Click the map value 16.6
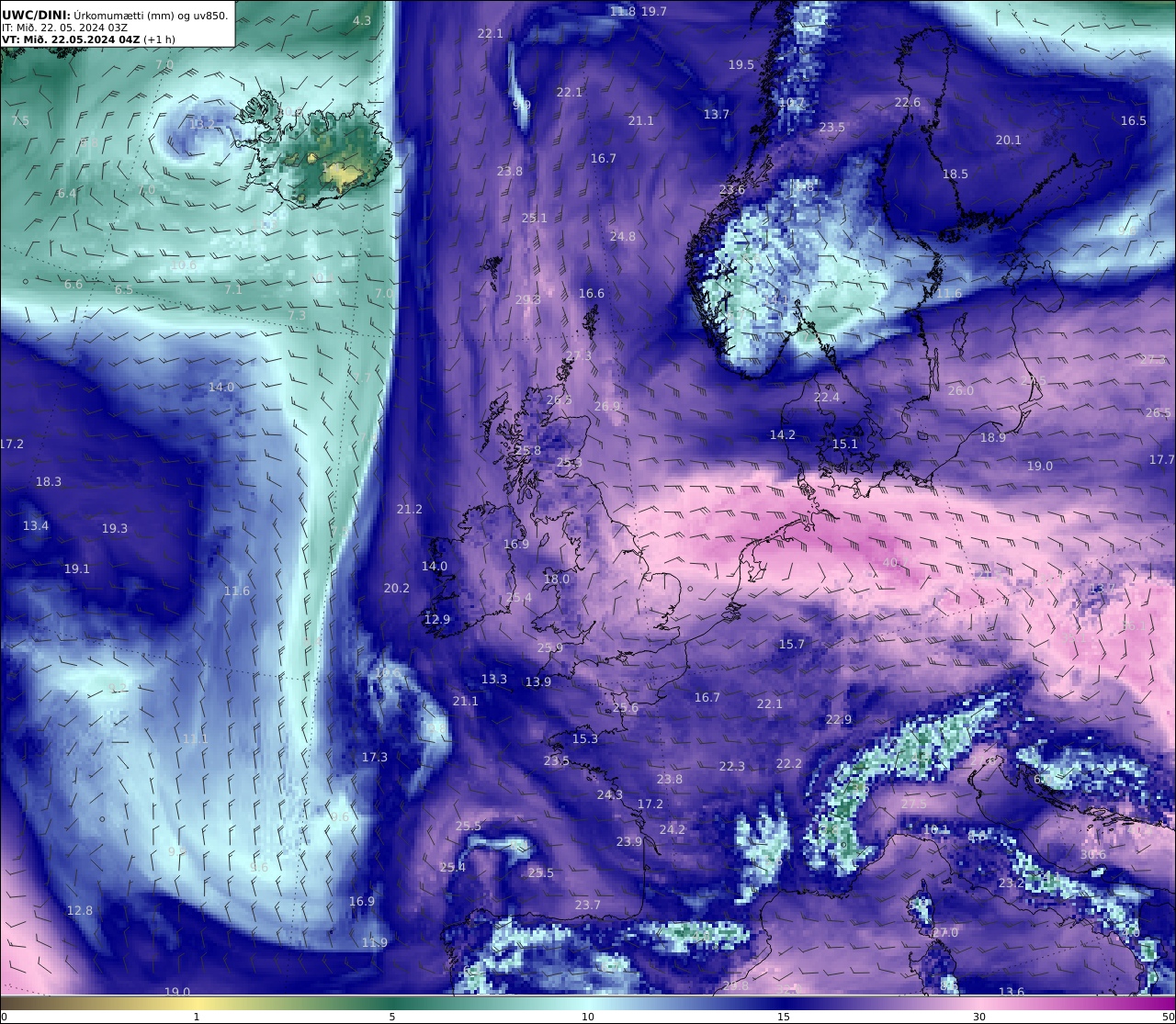 pyautogui.click(x=592, y=293)
